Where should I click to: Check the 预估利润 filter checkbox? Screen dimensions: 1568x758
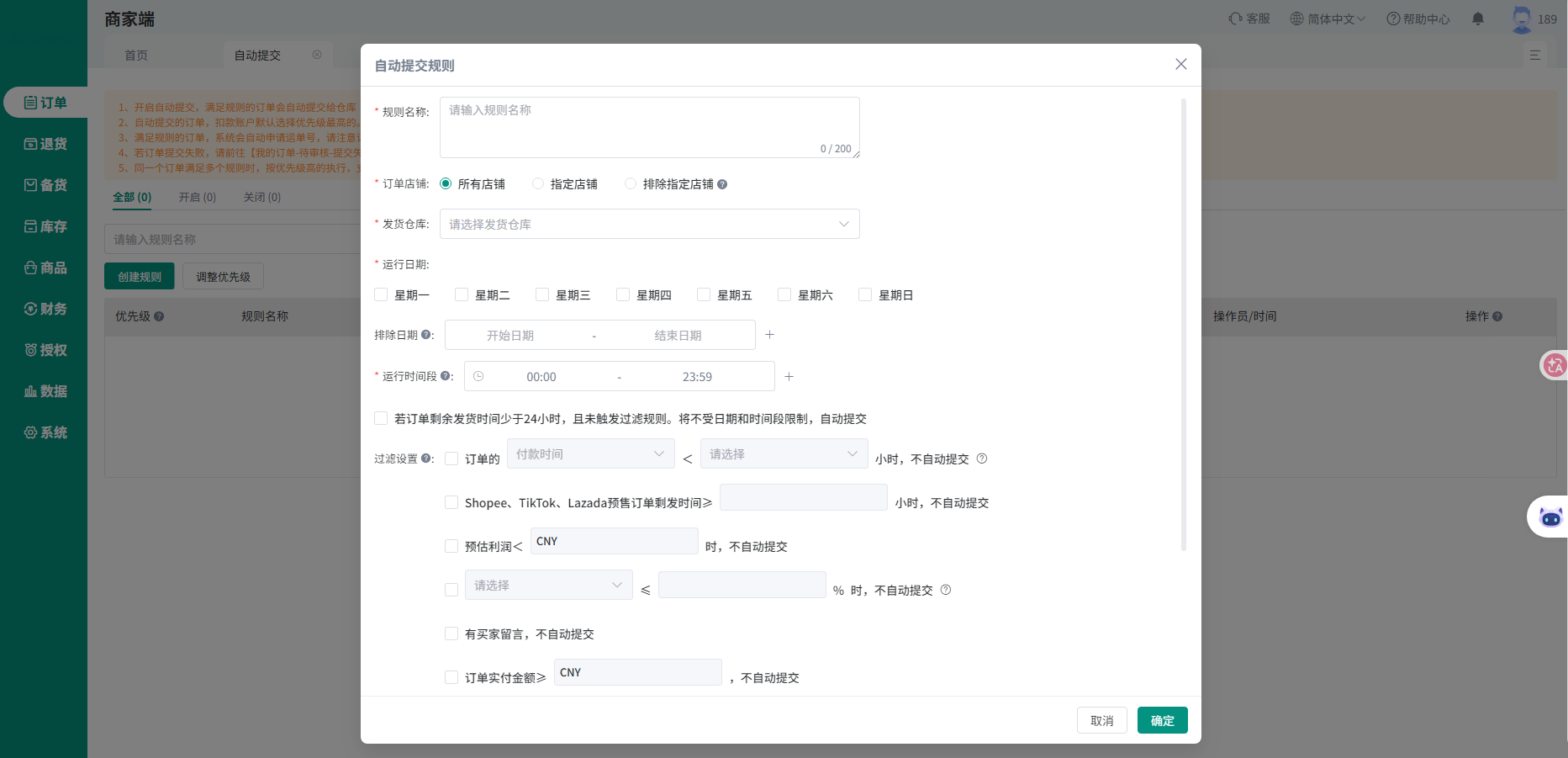coord(451,546)
